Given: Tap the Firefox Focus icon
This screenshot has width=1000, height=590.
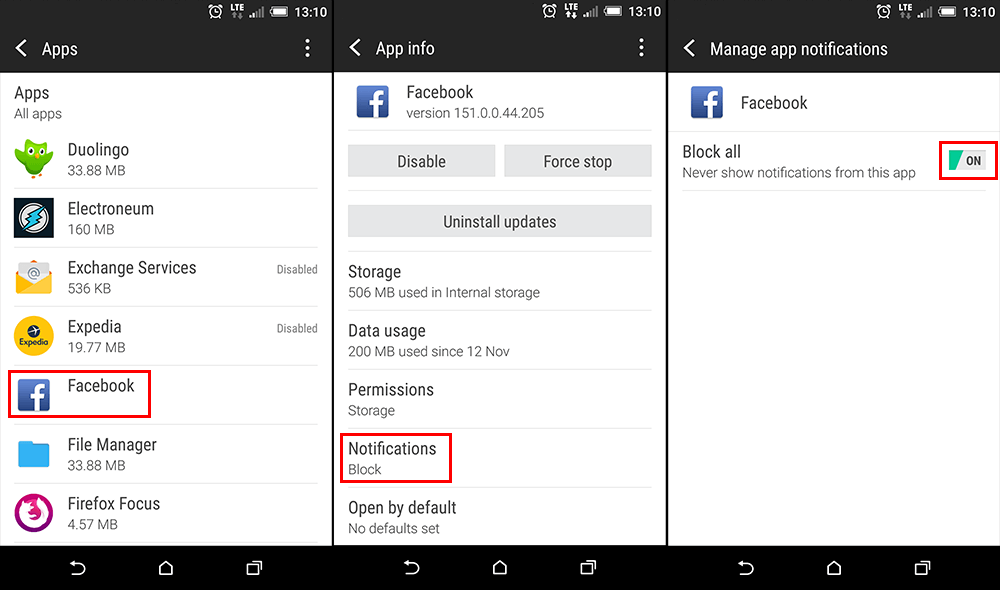Looking at the screenshot, I should pos(34,513).
